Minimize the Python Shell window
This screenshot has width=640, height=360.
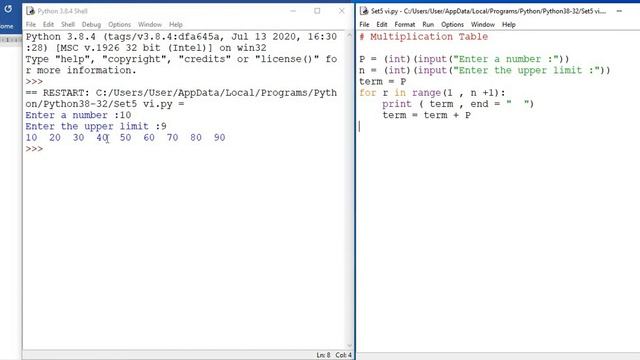(293, 11)
